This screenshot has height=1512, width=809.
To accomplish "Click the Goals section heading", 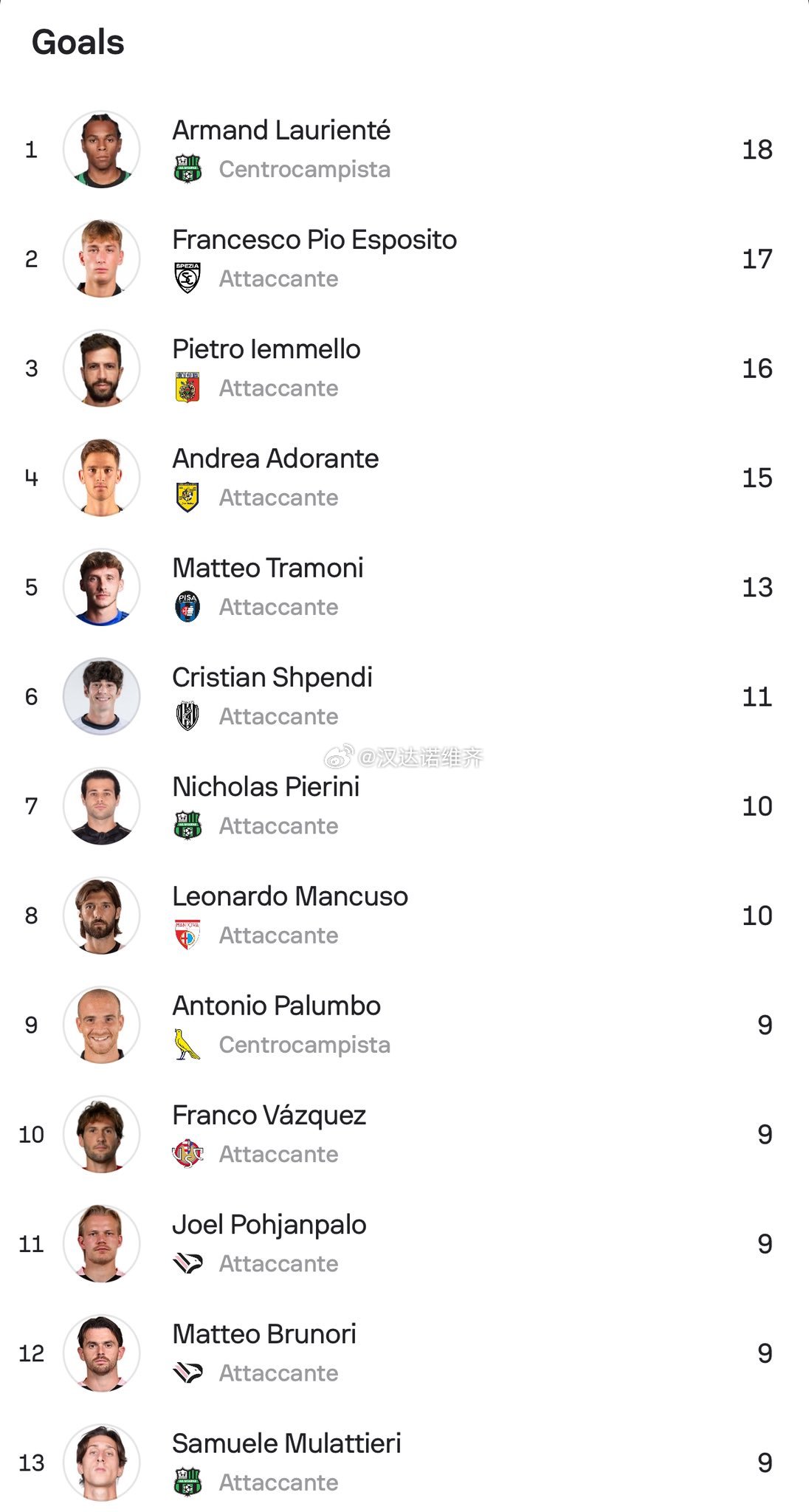I will pyautogui.click(x=78, y=42).
